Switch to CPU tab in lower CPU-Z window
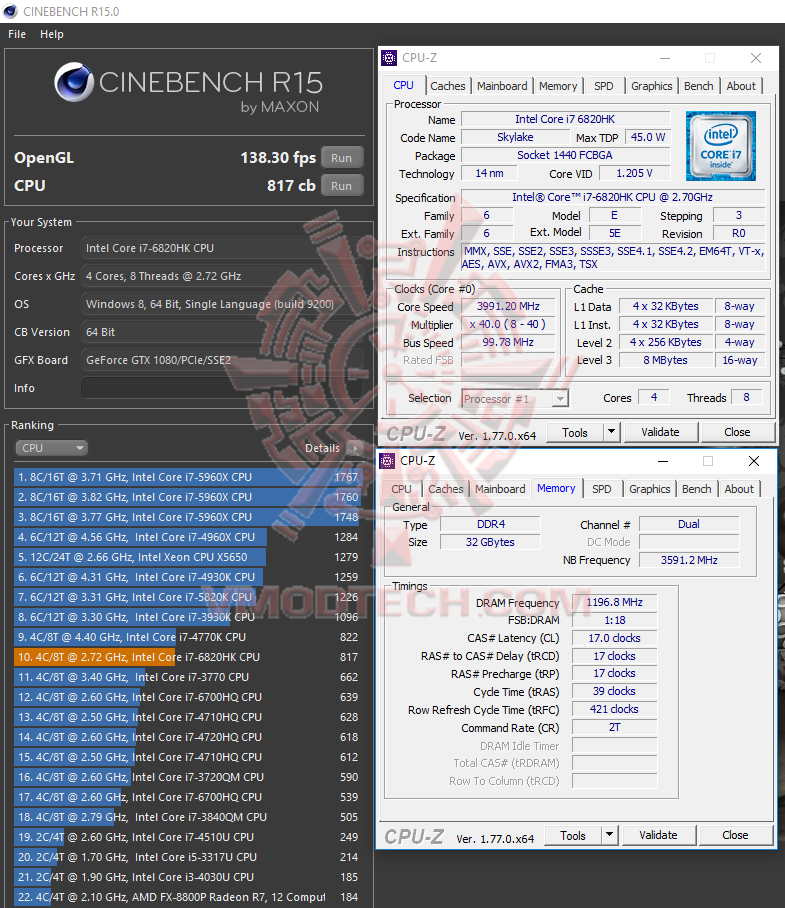 (401, 489)
